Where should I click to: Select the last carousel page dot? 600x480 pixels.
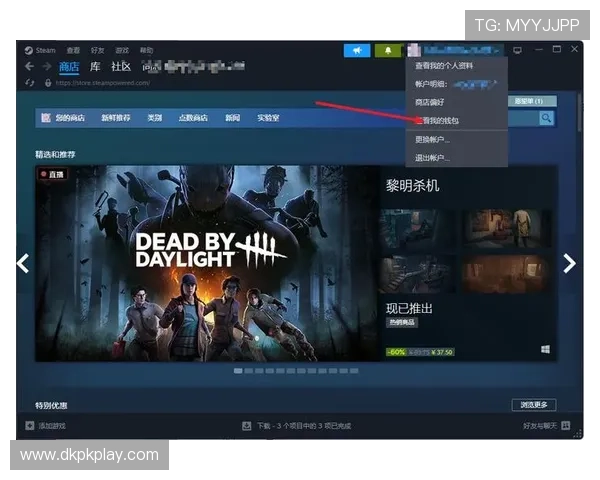click(x=354, y=371)
